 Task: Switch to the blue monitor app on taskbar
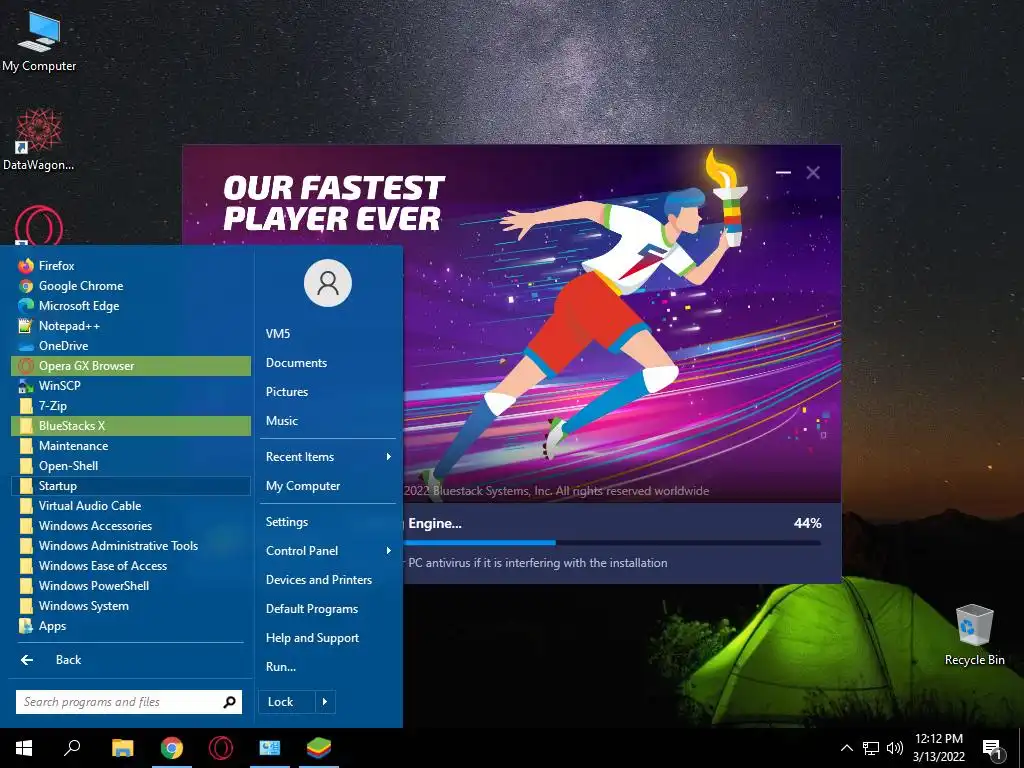click(270, 748)
